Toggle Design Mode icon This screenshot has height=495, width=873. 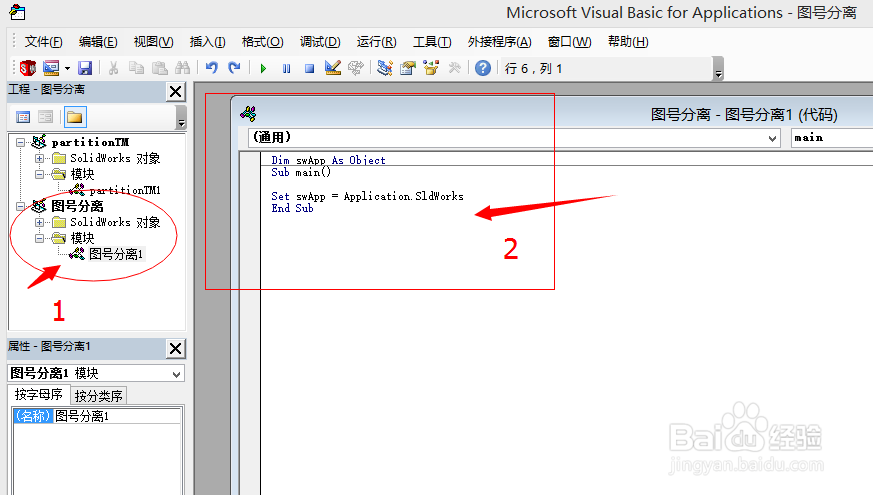[x=333, y=68]
